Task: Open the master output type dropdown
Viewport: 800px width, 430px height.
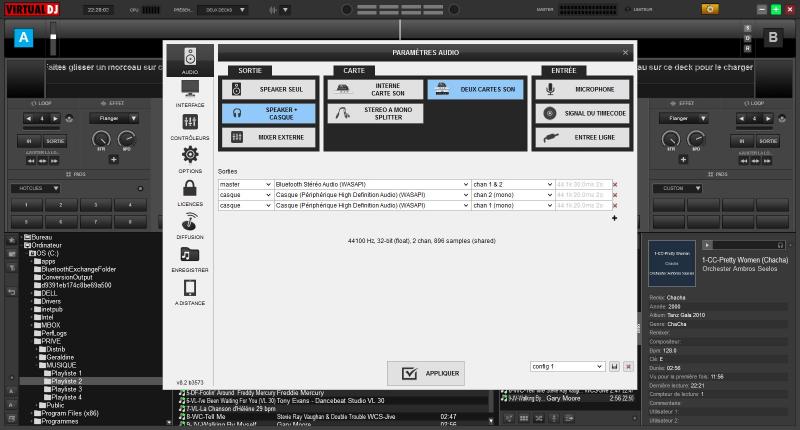Action: coord(245,184)
